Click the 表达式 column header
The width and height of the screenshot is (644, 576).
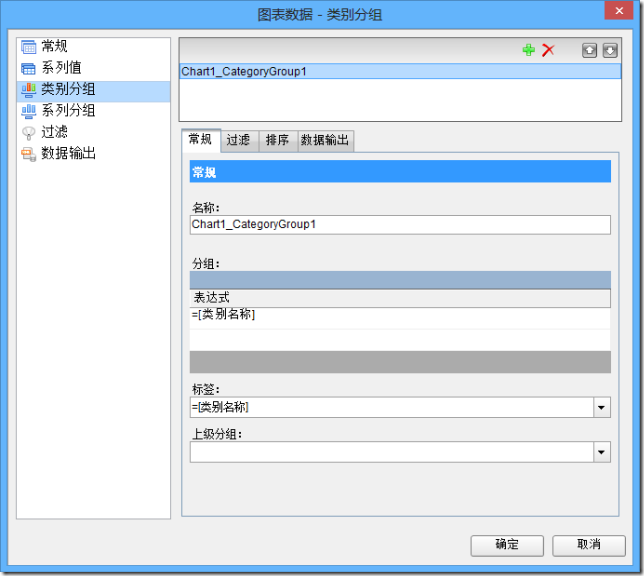pyautogui.click(x=400, y=298)
